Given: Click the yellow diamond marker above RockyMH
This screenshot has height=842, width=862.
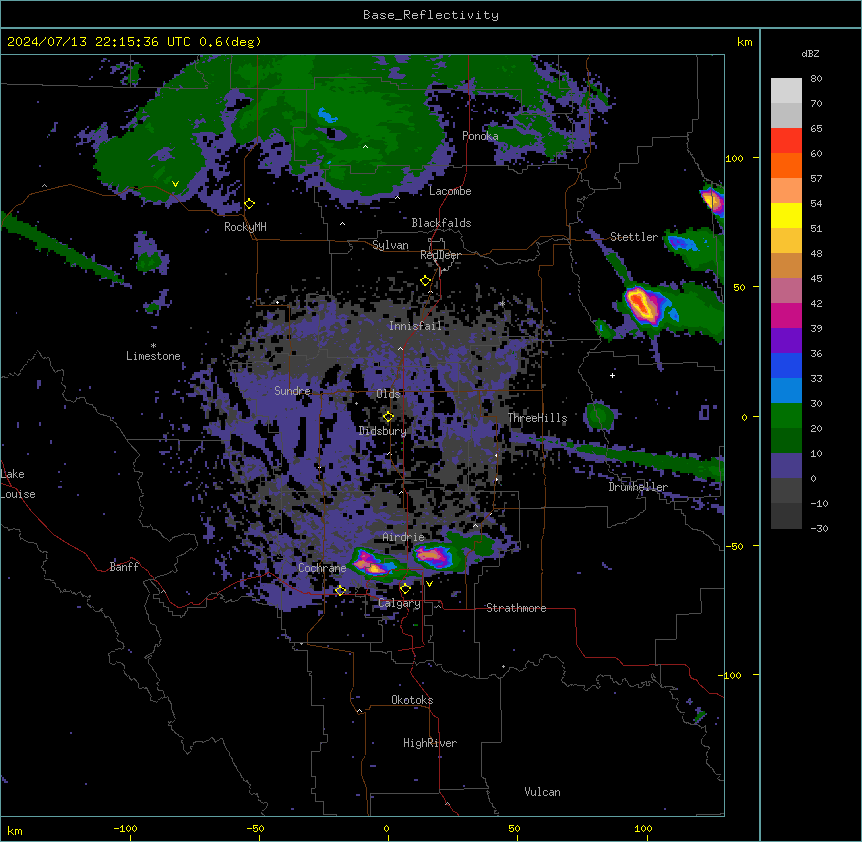Looking at the screenshot, I should click(x=250, y=204).
